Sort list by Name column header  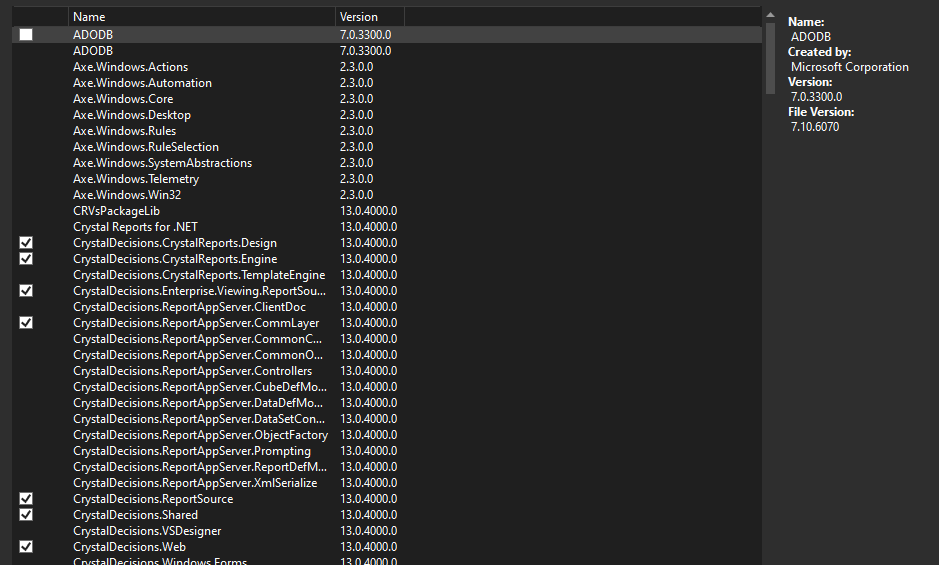pyautogui.click(x=202, y=17)
